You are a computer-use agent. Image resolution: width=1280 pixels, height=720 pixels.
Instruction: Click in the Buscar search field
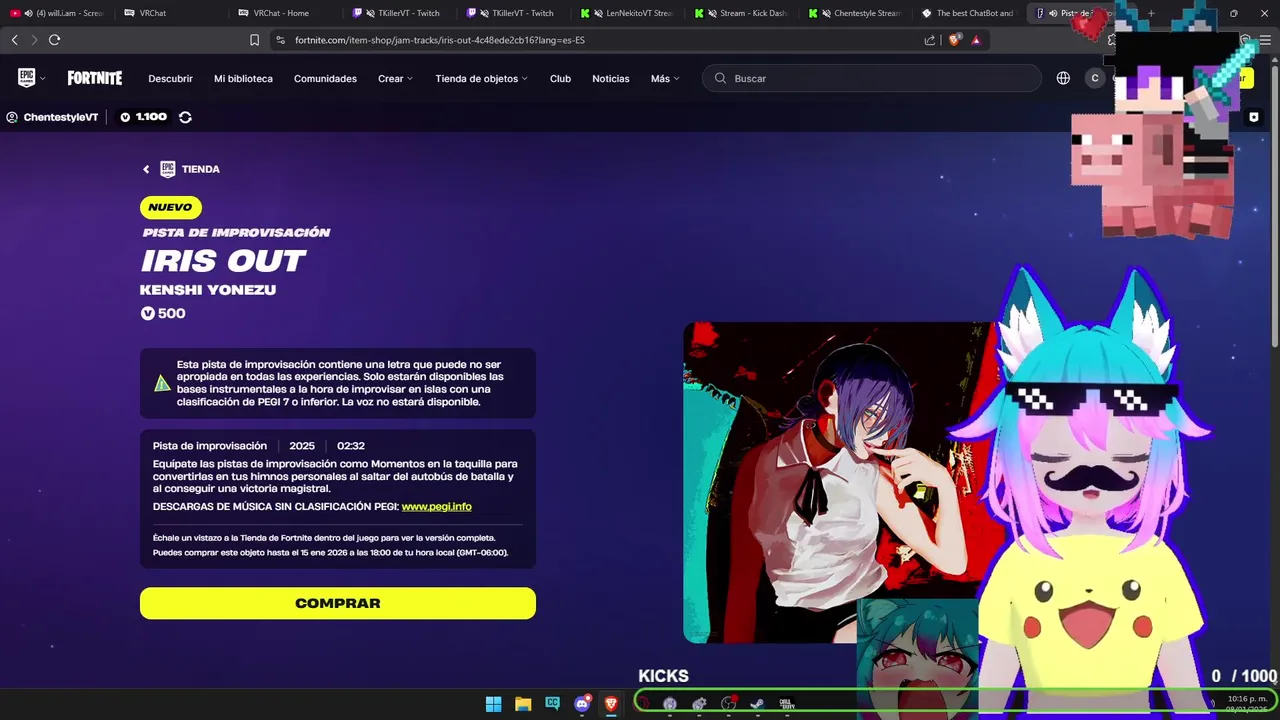point(871,78)
